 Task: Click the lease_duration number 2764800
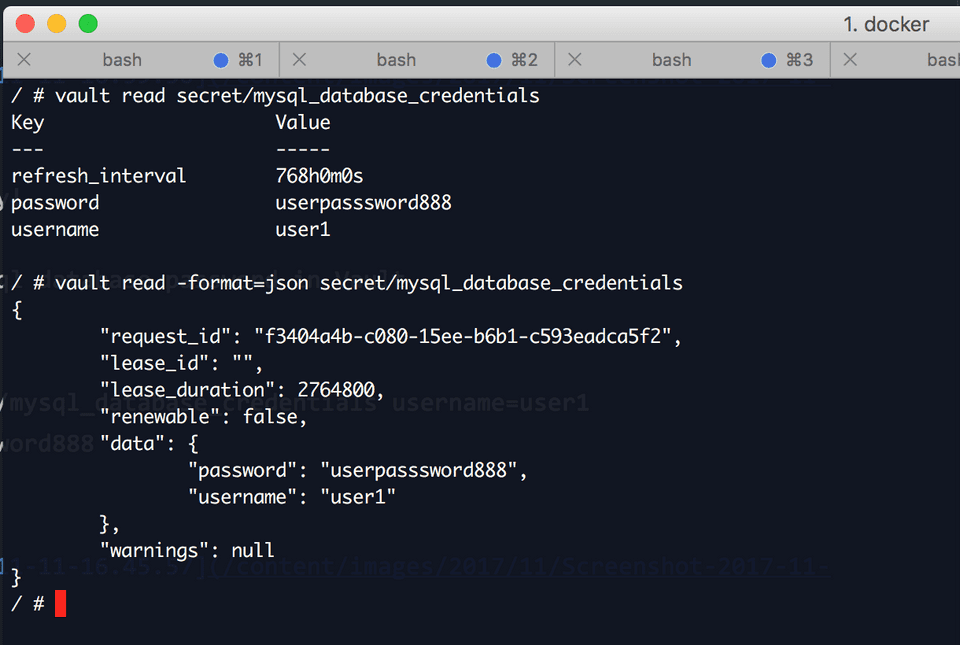pyautogui.click(x=336, y=390)
